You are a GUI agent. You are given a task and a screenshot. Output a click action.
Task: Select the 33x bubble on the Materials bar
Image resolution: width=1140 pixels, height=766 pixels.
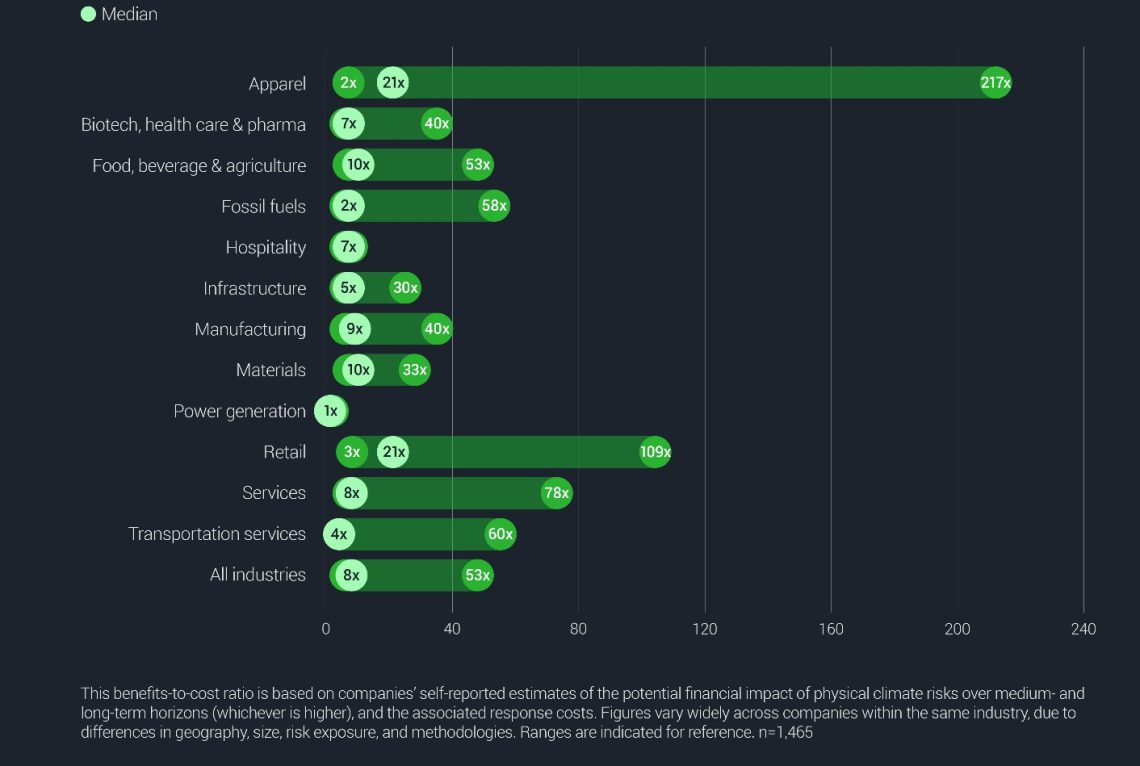click(x=414, y=370)
